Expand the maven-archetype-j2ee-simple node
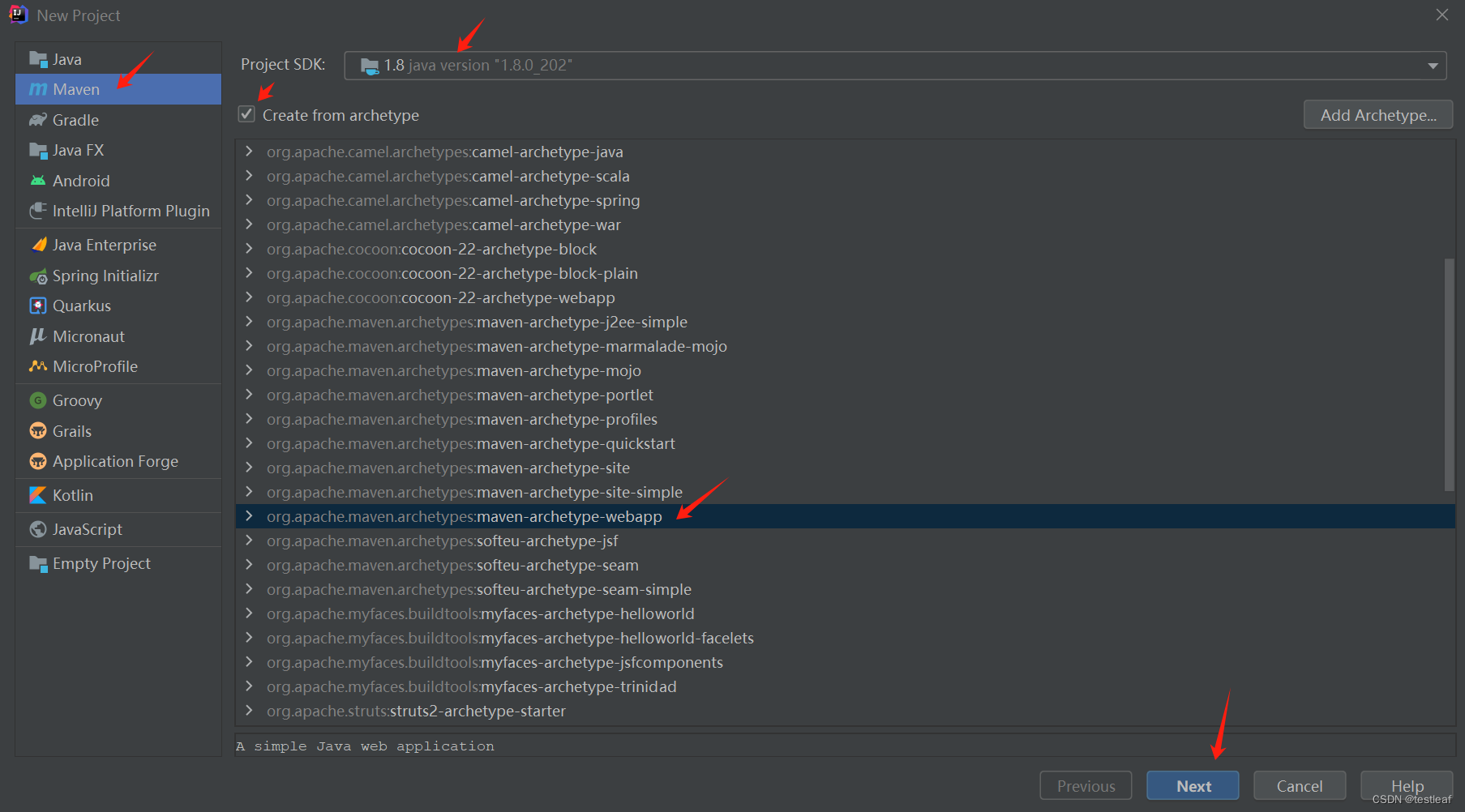 click(x=249, y=322)
